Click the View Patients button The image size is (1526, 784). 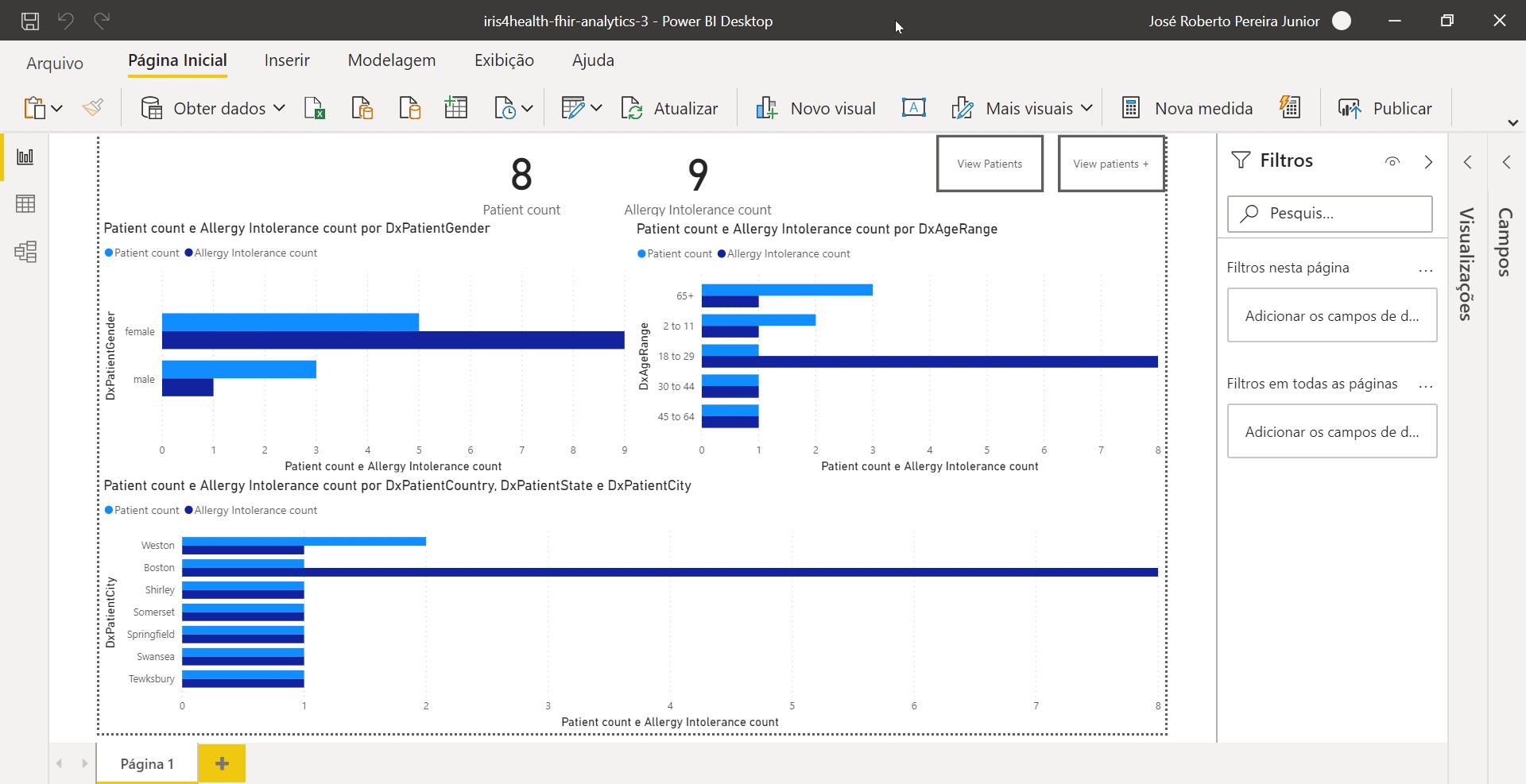point(990,164)
